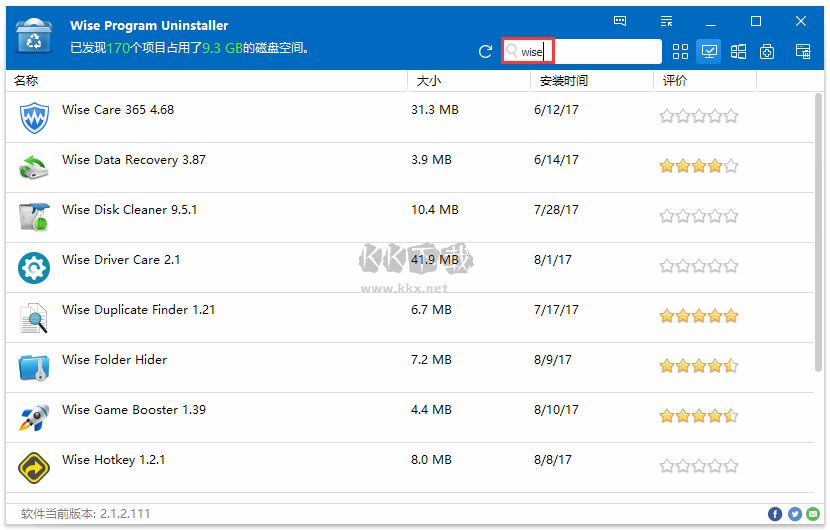
Task: Select Wise Folder Hider entry
Action: [410, 367]
